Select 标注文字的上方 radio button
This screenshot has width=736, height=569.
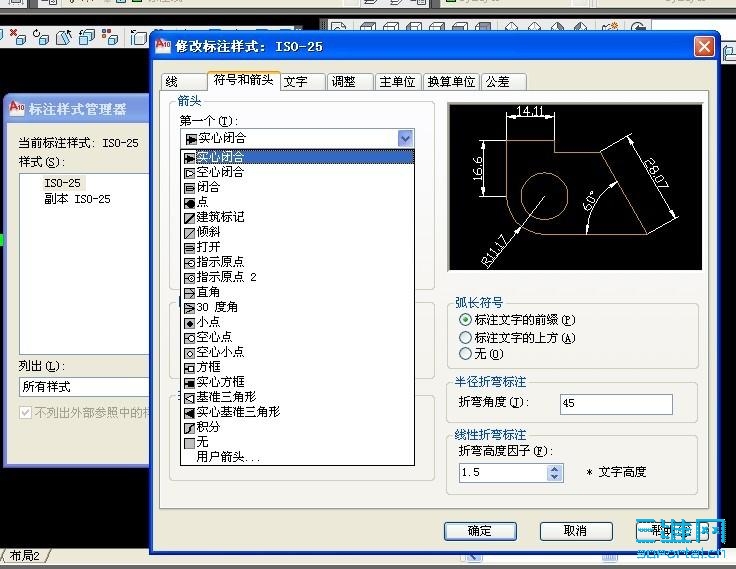[x=465, y=338]
